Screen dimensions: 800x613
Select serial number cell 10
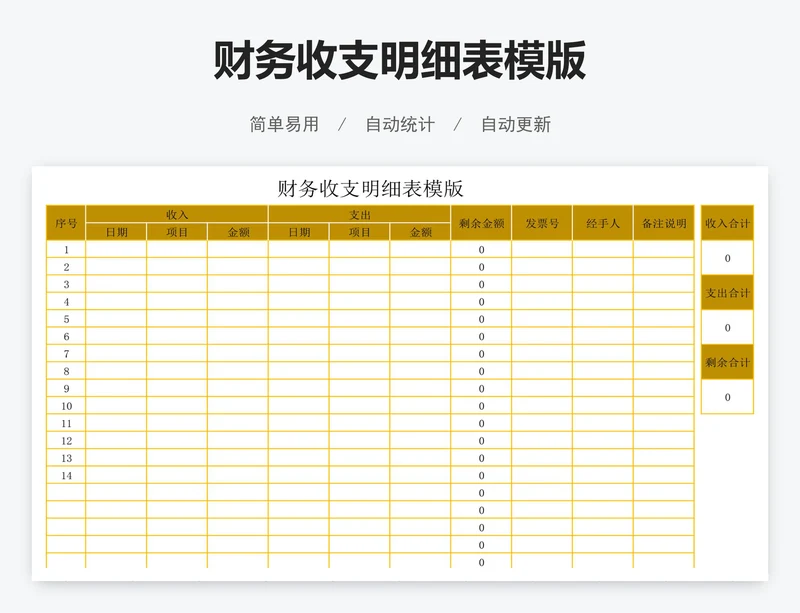tap(66, 406)
